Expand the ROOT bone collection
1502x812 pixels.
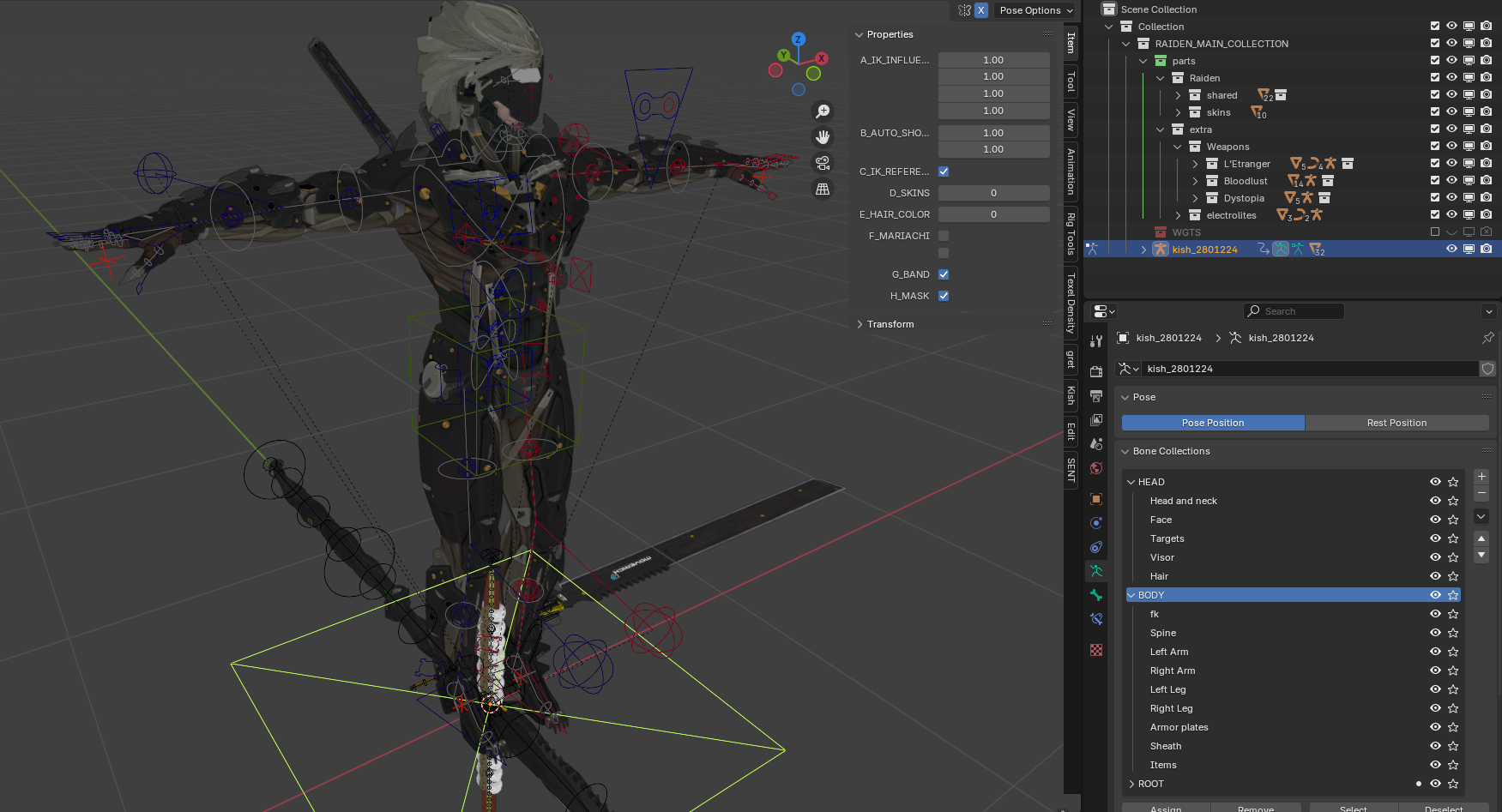[x=1131, y=784]
